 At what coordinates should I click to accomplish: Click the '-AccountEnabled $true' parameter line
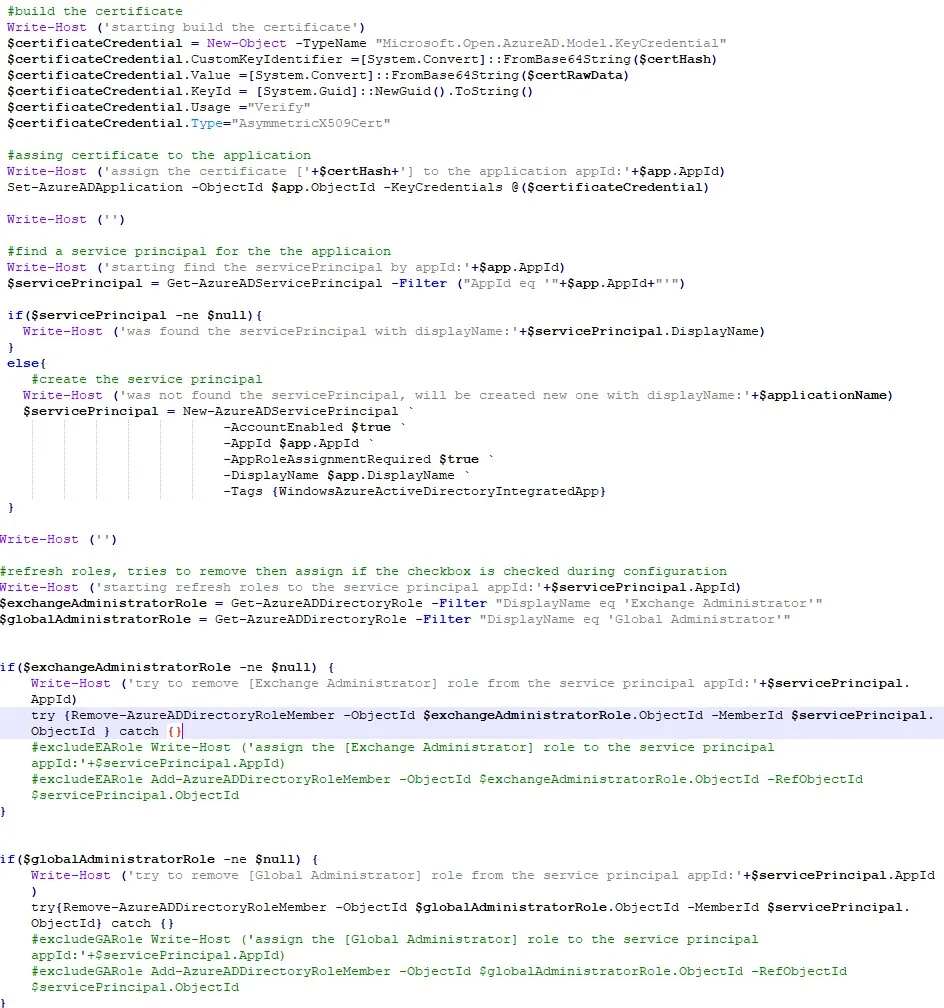(314, 428)
